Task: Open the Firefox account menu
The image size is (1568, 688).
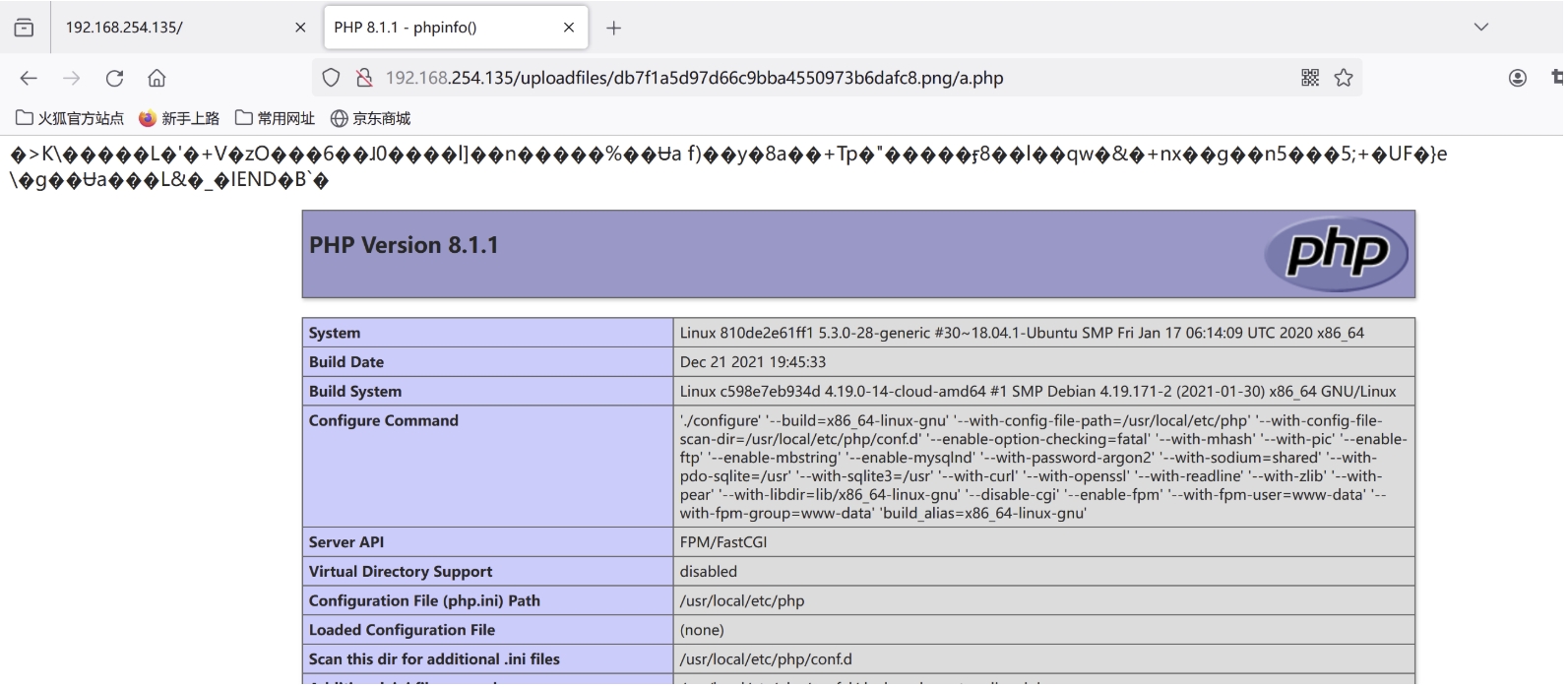Action: [1518, 78]
